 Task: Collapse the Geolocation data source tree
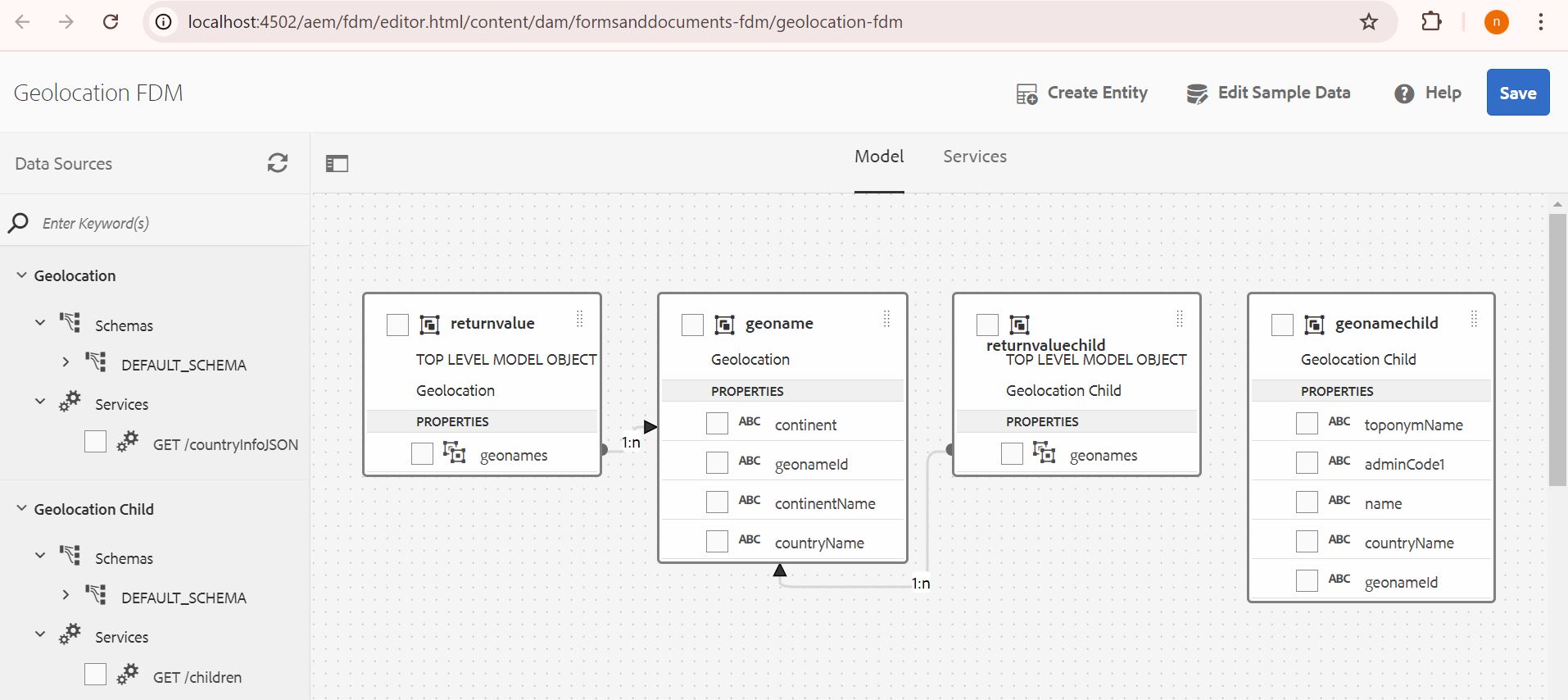[x=22, y=275]
